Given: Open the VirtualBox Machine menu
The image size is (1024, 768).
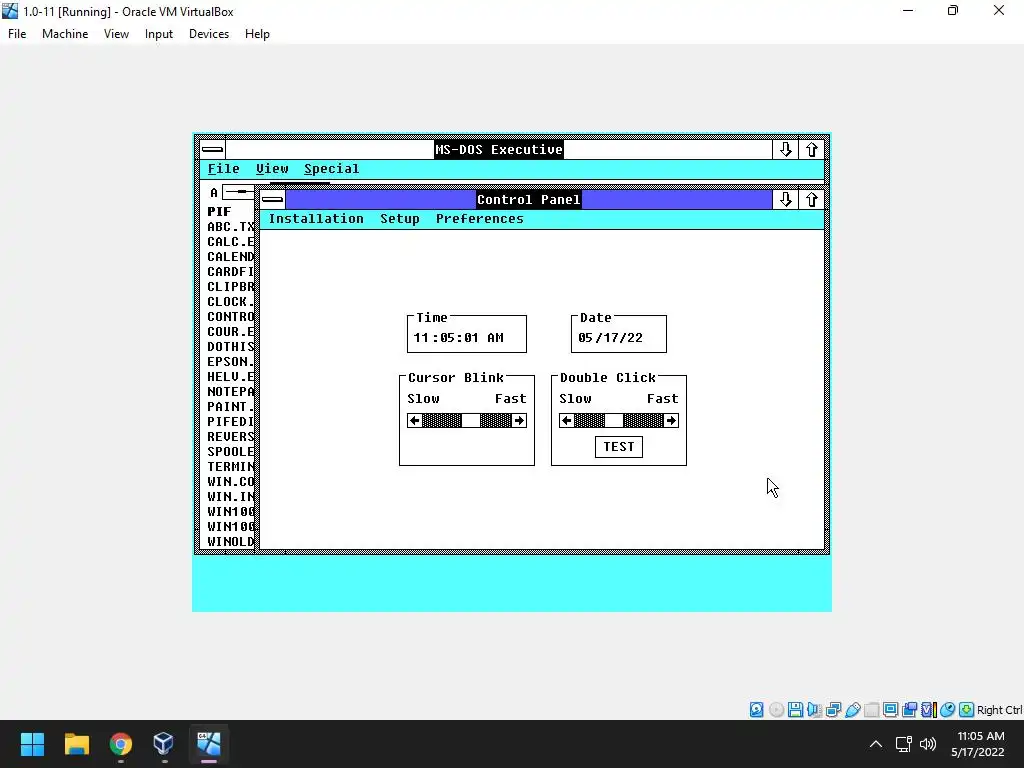Looking at the screenshot, I should tap(65, 34).
